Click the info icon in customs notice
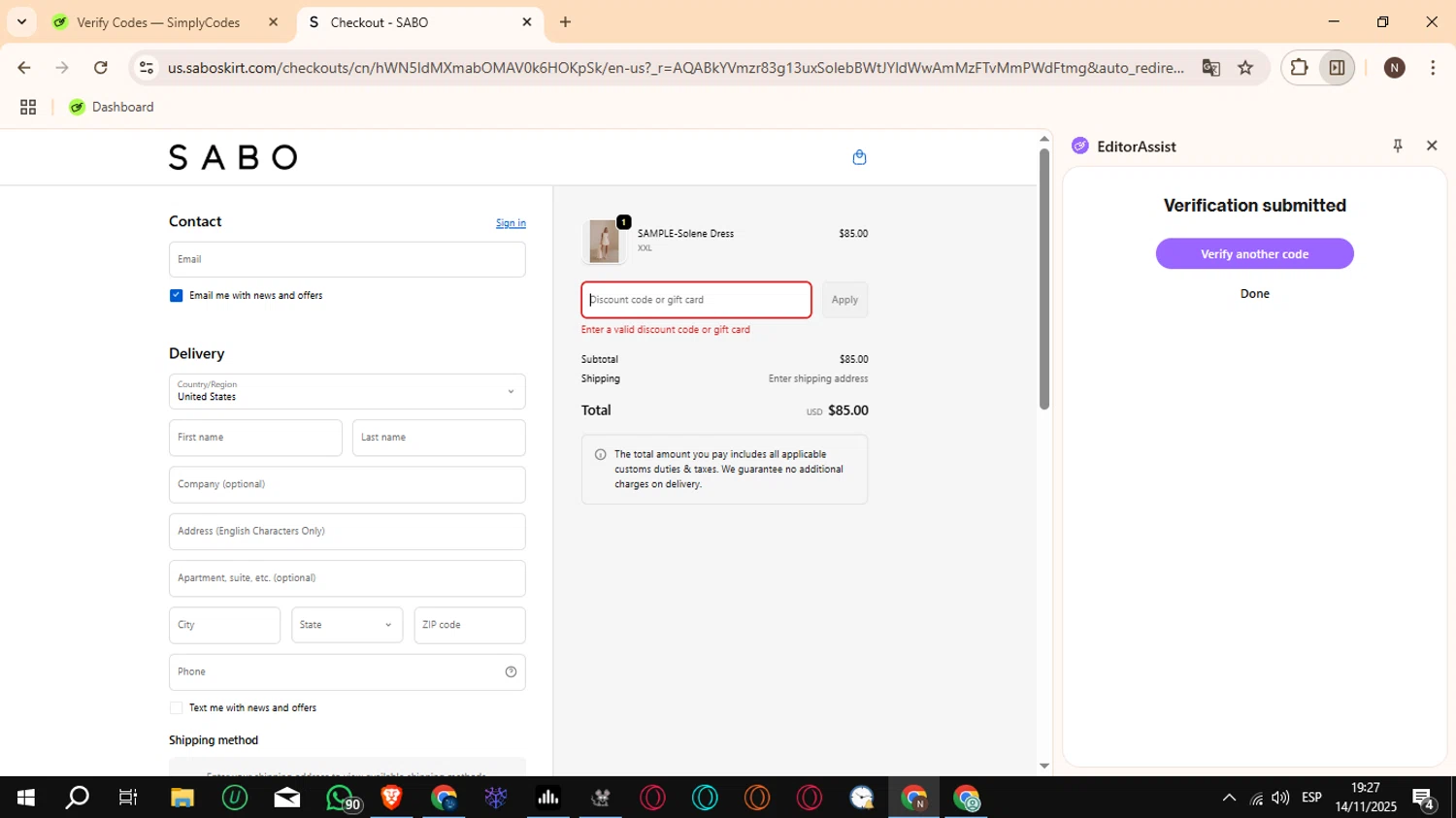 click(x=600, y=454)
